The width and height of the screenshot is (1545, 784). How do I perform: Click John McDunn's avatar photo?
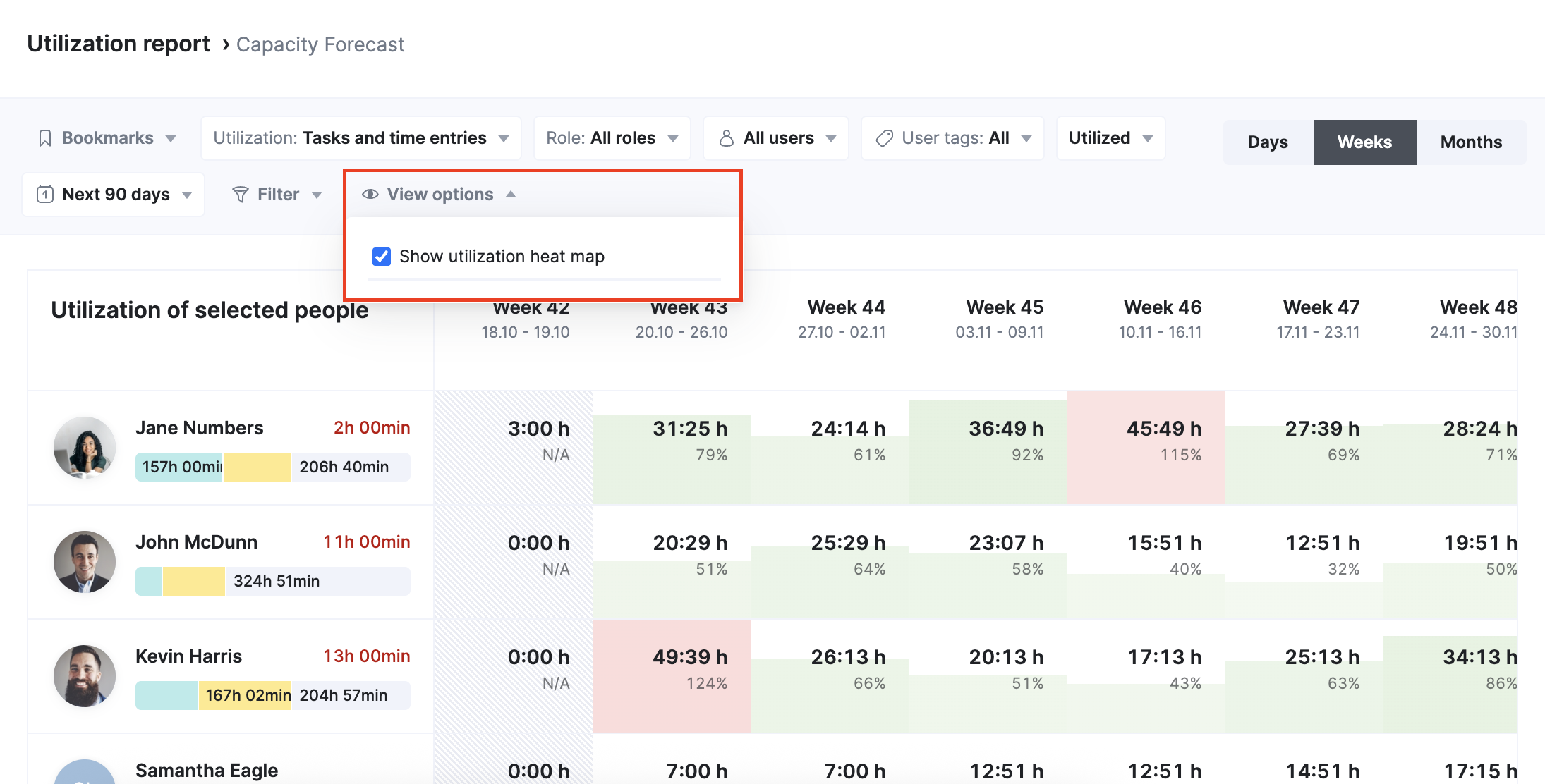click(85, 562)
